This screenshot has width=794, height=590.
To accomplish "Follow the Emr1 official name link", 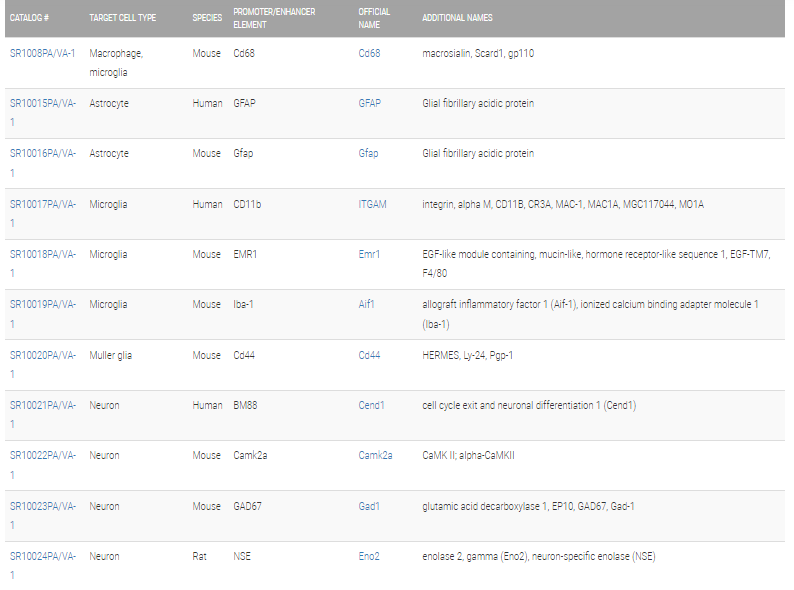I will pyautogui.click(x=369, y=254).
